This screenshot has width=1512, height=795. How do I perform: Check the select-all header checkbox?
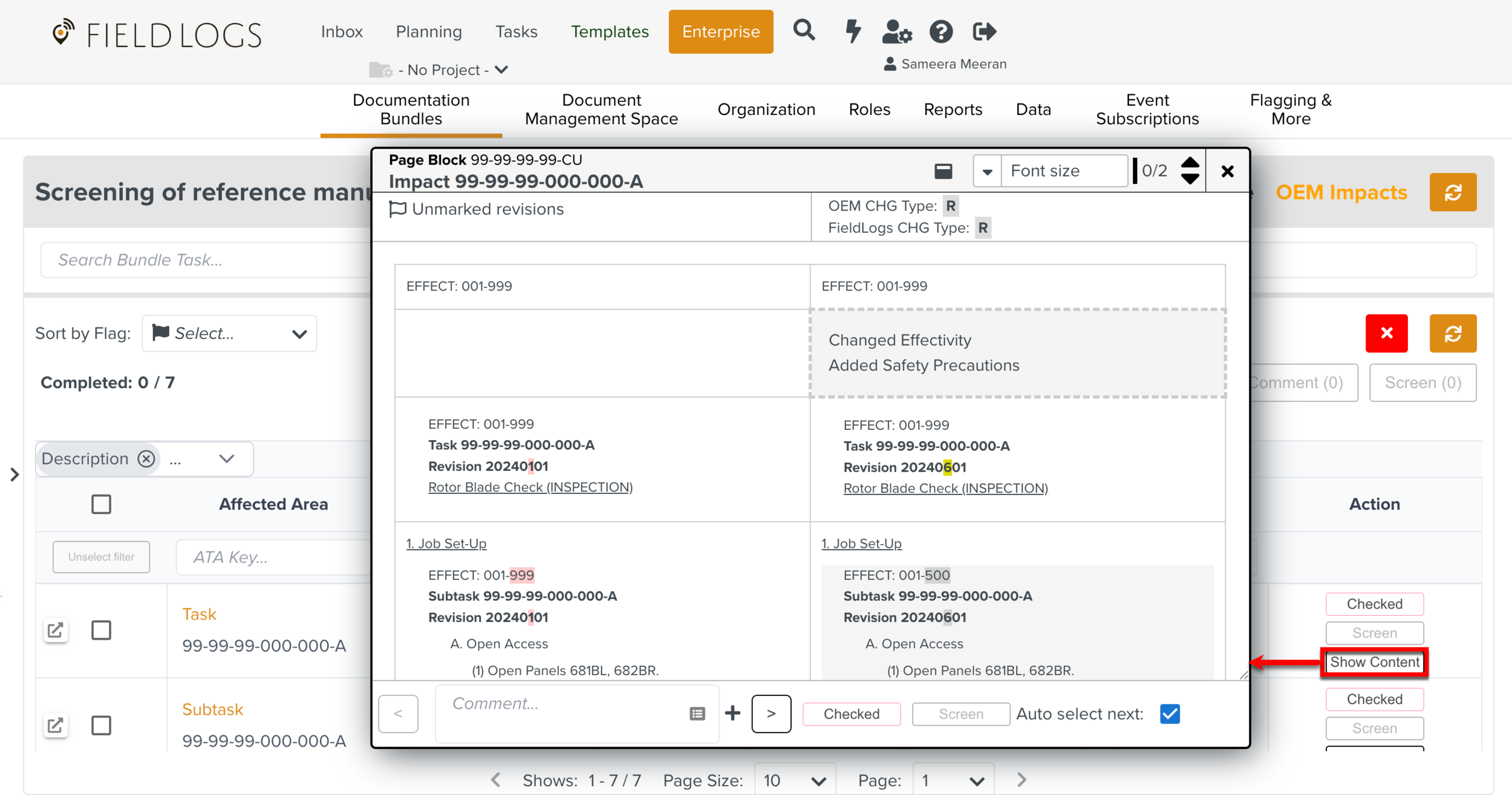[101, 504]
